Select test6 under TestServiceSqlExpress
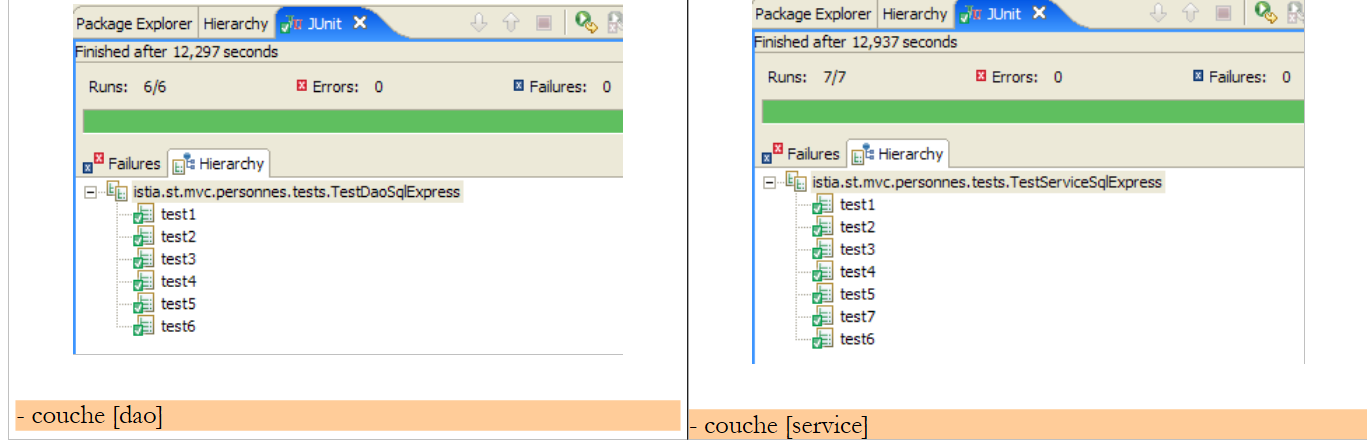 tap(857, 339)
